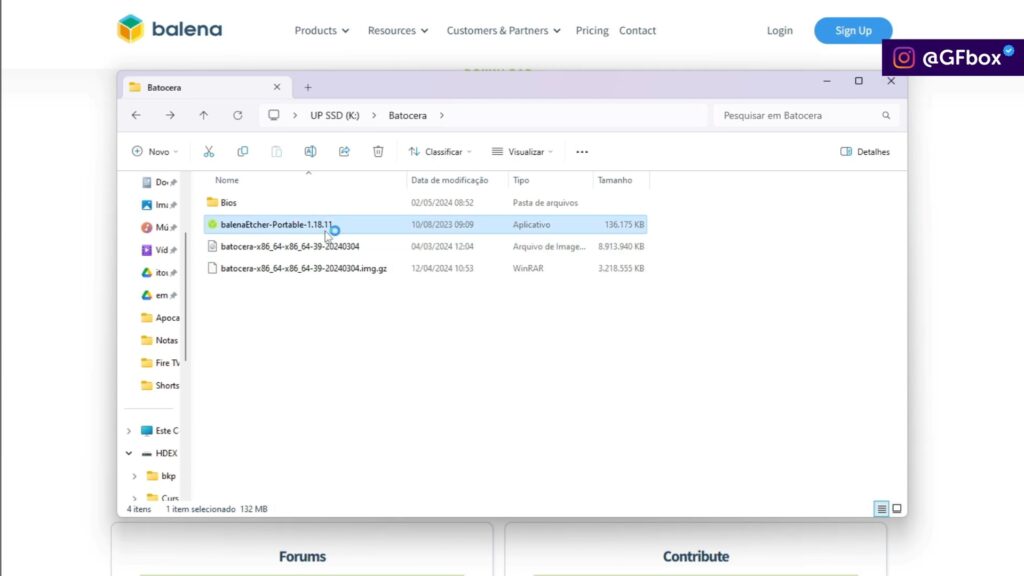Screen dimensions: 1024x576
Task: Click the Rename icon
Action: click(x=310, y=152)
